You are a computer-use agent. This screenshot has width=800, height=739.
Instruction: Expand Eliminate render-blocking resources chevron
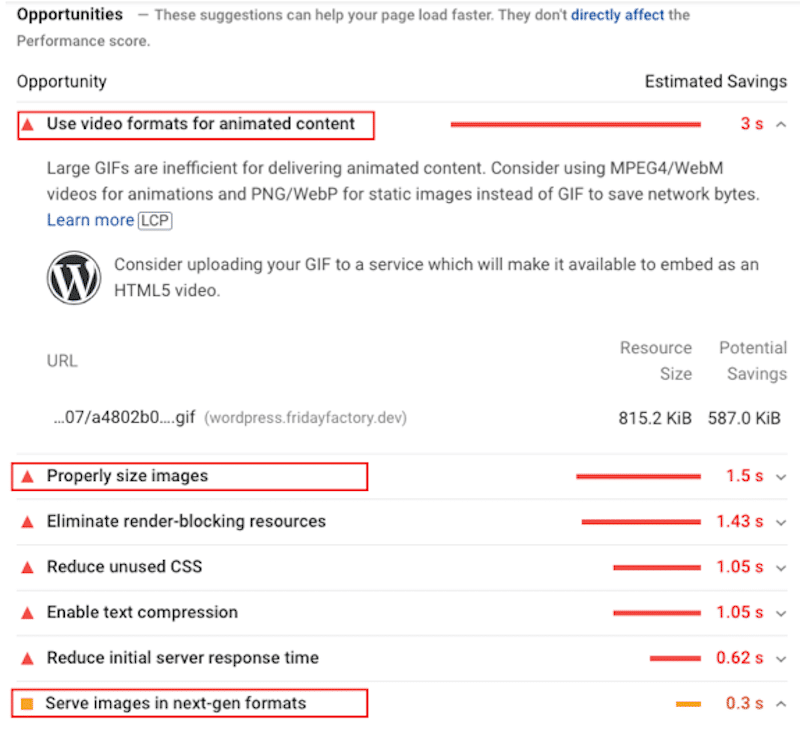pyautogui.click(x=781, y=523)
